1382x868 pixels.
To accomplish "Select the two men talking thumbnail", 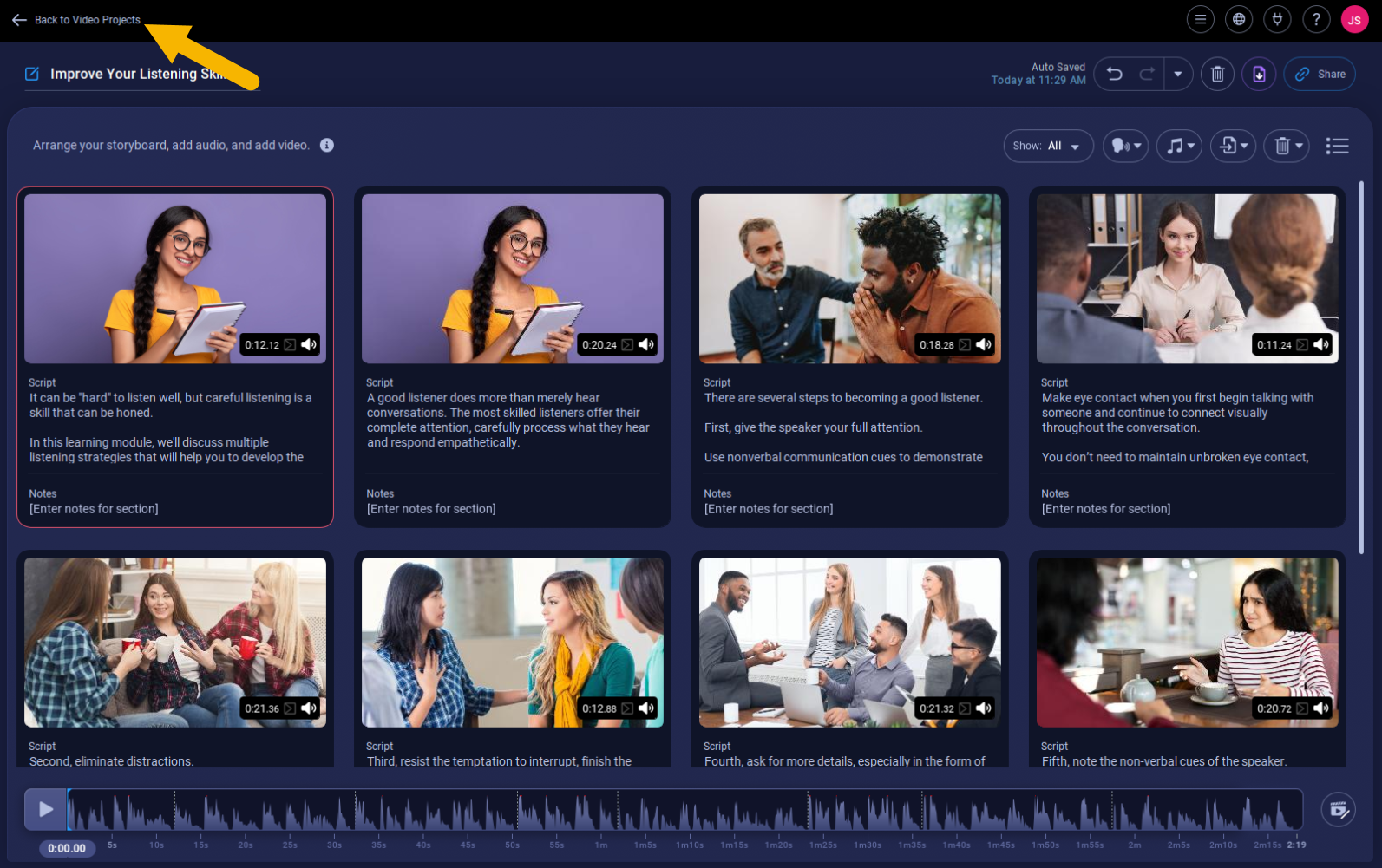I will [x=850, y=278].
